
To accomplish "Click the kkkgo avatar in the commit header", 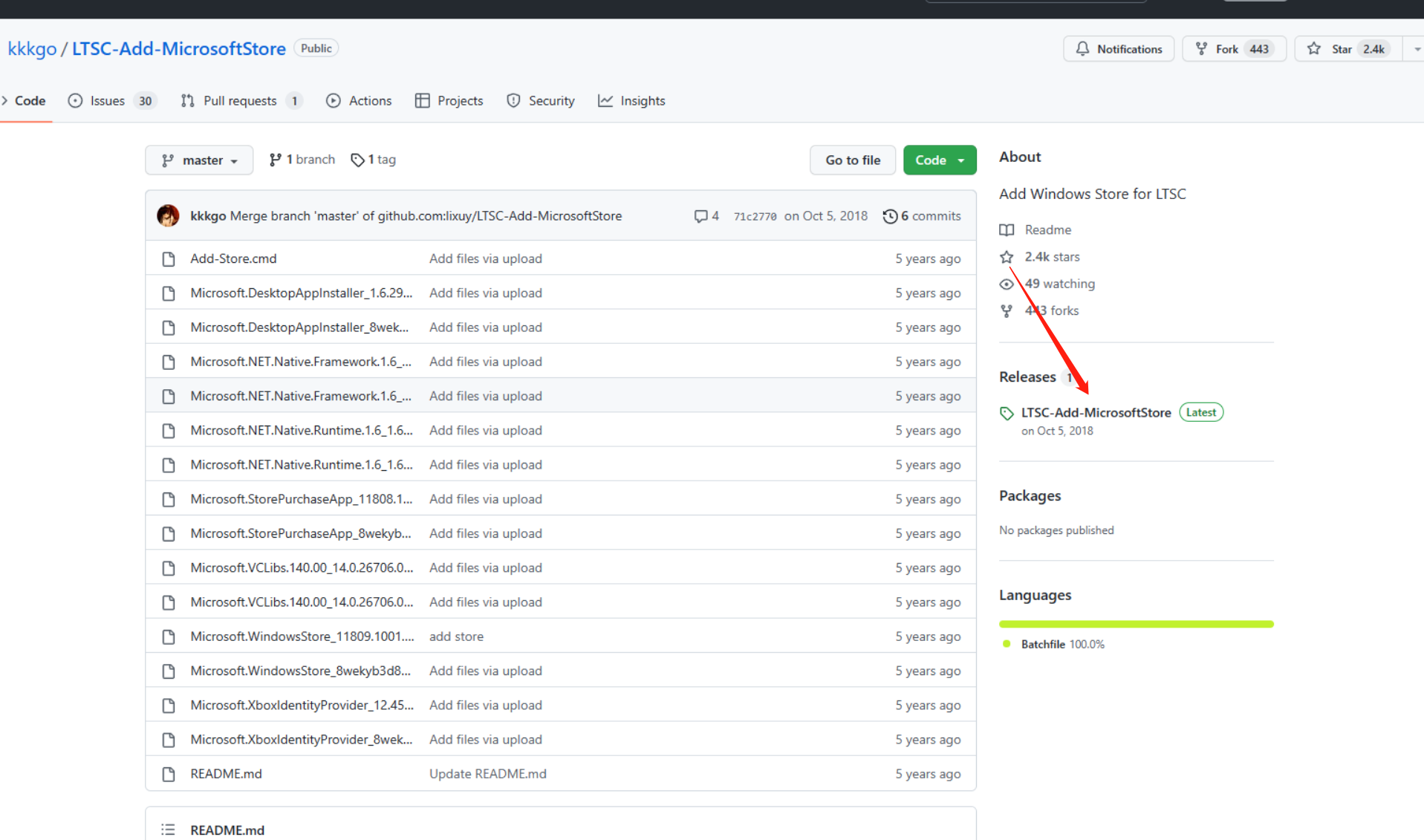I will (x=168, y=216).
